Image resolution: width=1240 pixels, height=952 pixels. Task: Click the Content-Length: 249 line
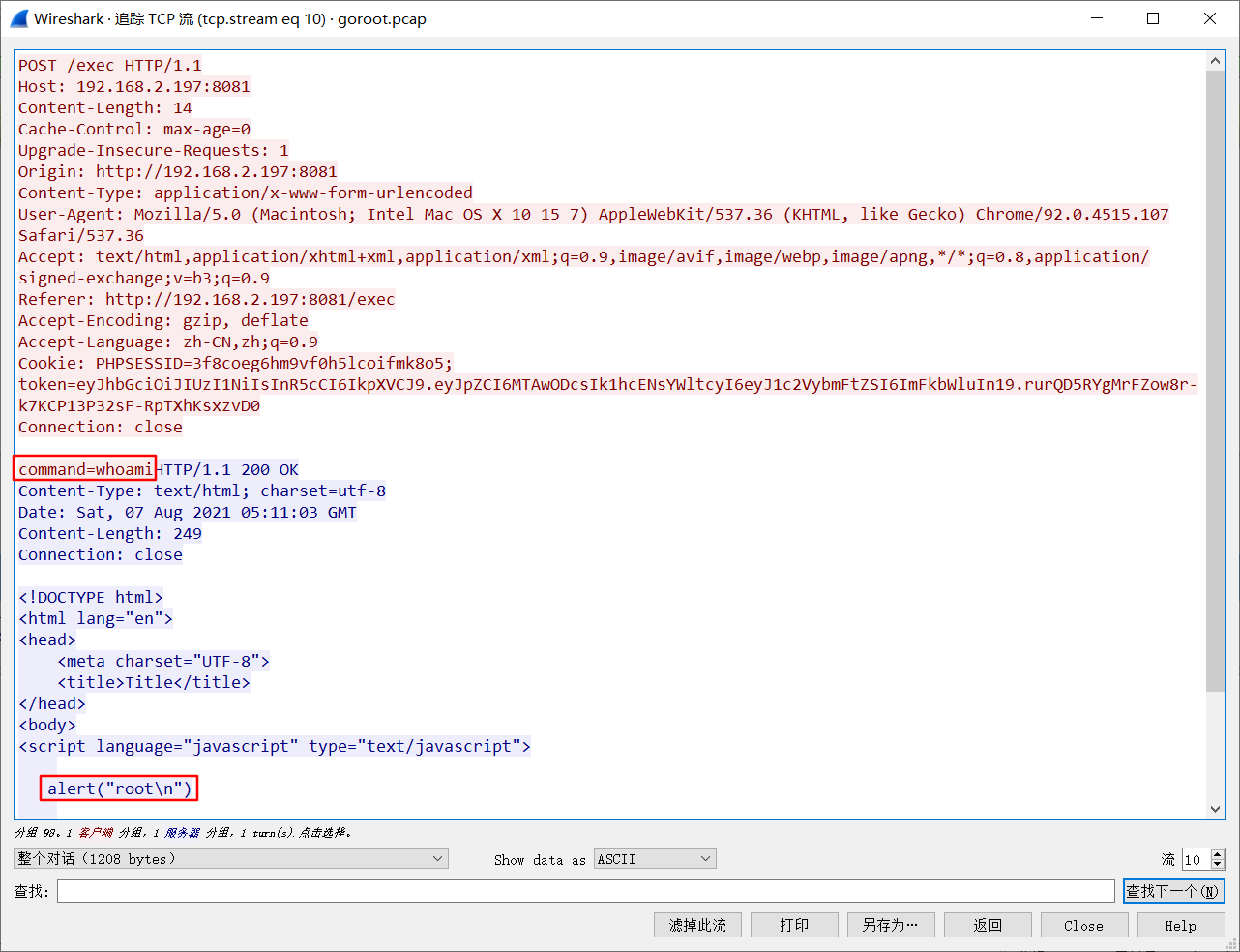pyautogui.click(x=110, y=533)
